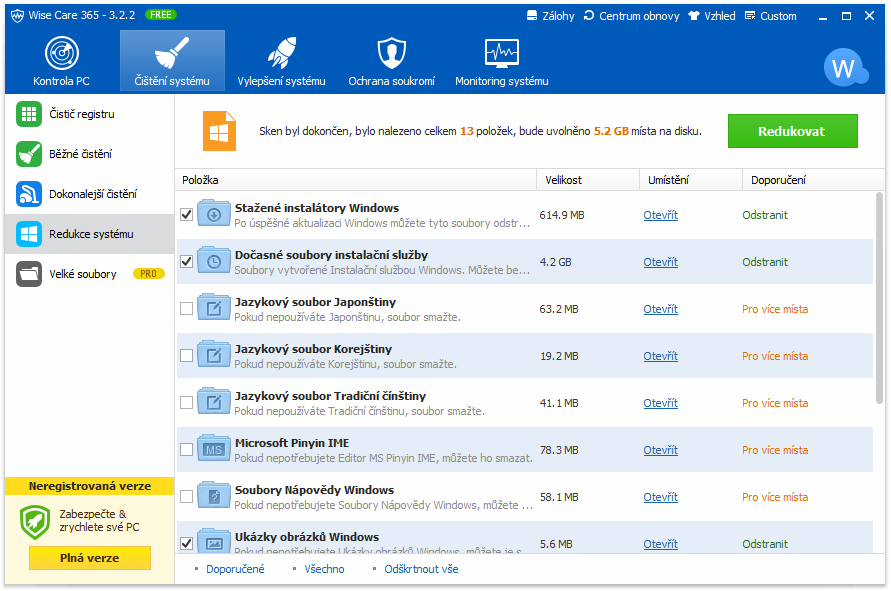Click the Dokonalejší čištění icon
Viewport: 891px width, 591px height.
tap(29, 194)
